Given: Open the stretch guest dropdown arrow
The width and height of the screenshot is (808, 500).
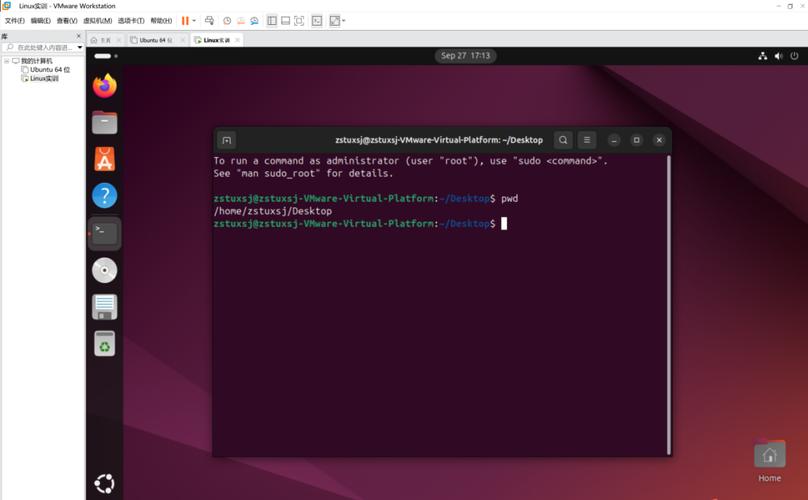Looking at the screenshot, I should click(x=344, y=21).
